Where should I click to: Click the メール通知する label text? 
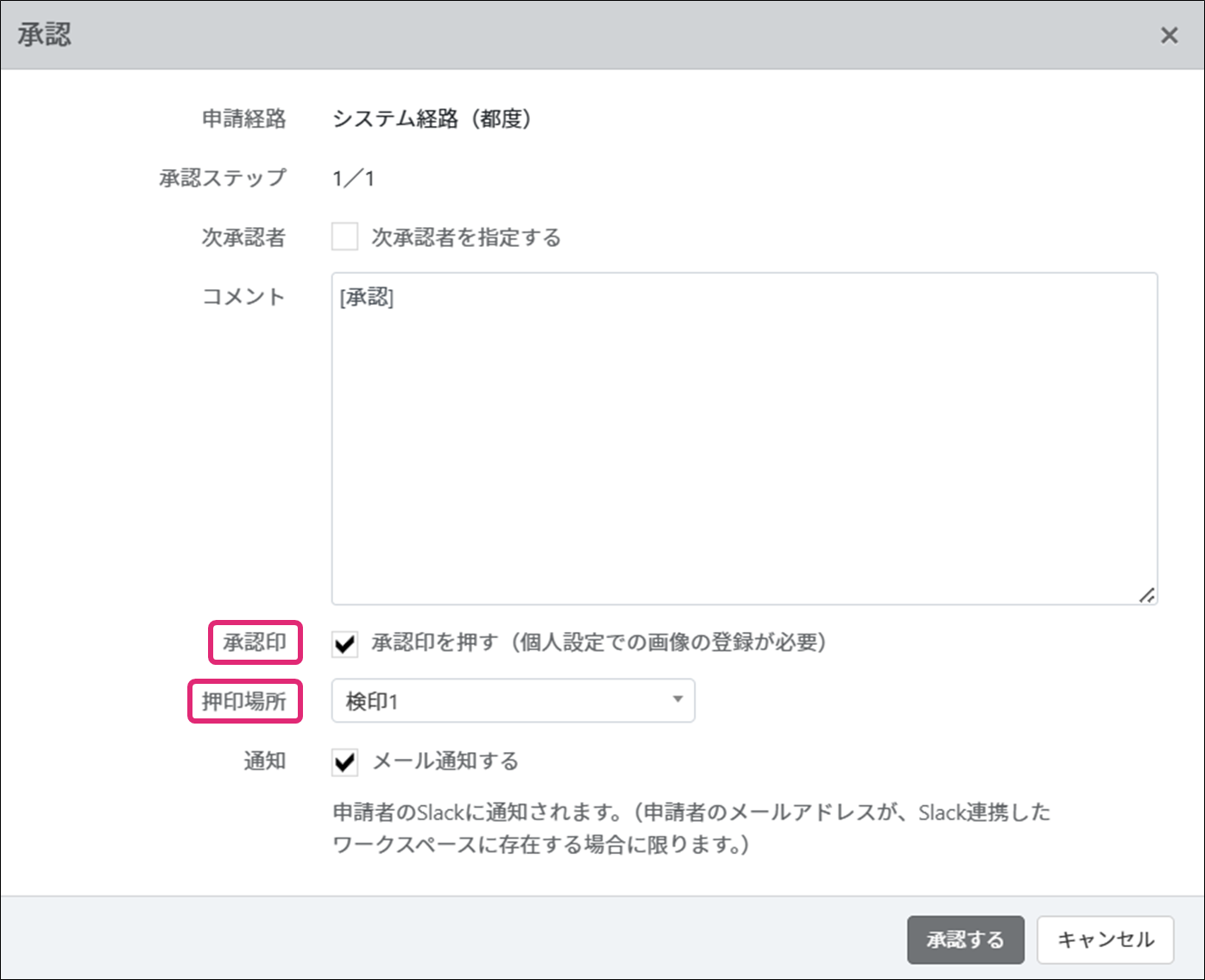pyautogui.click(x=445, y=761)
